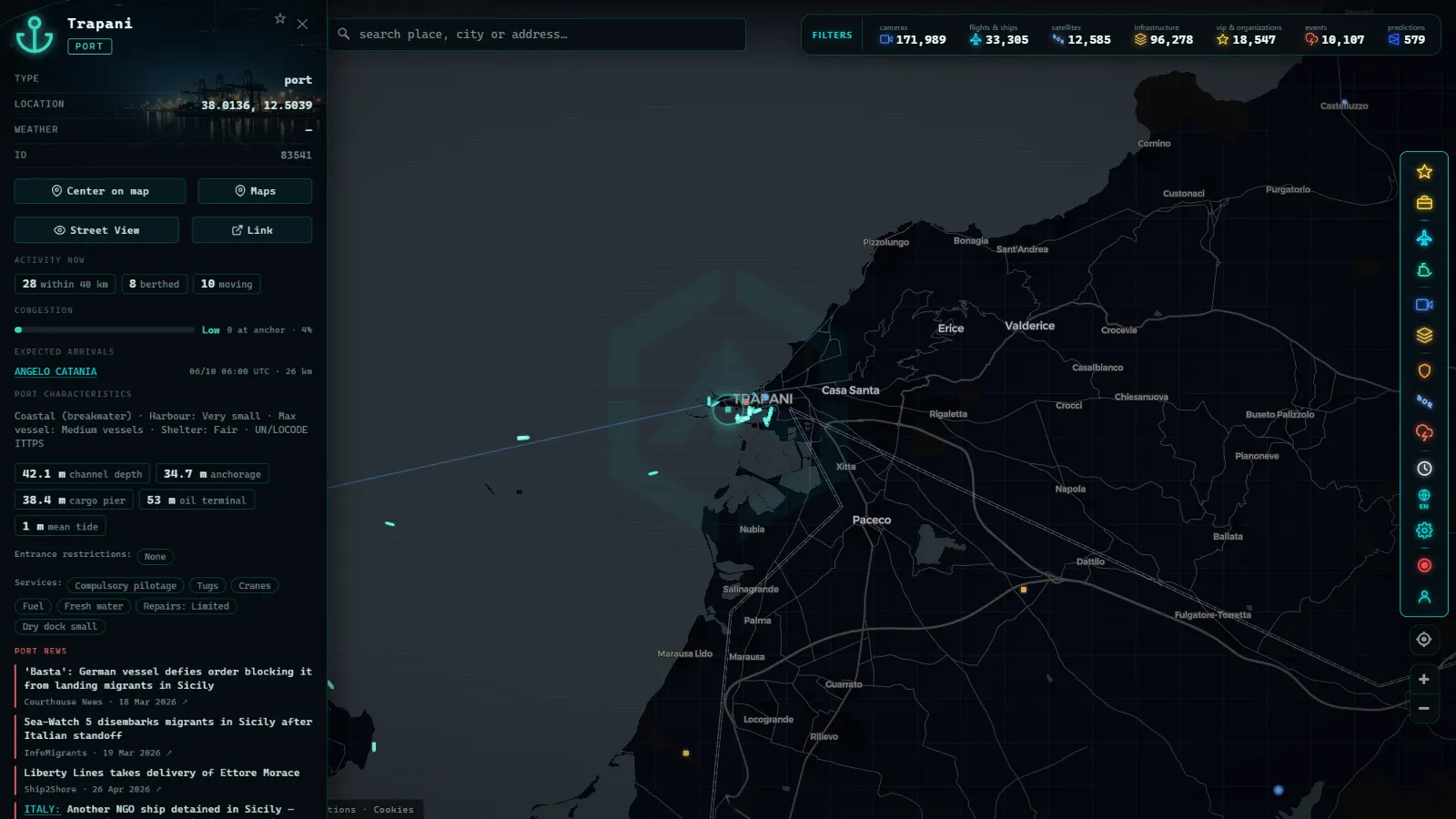
Task: Toggle the predictions 579 filter
Action: point(1407,35)
